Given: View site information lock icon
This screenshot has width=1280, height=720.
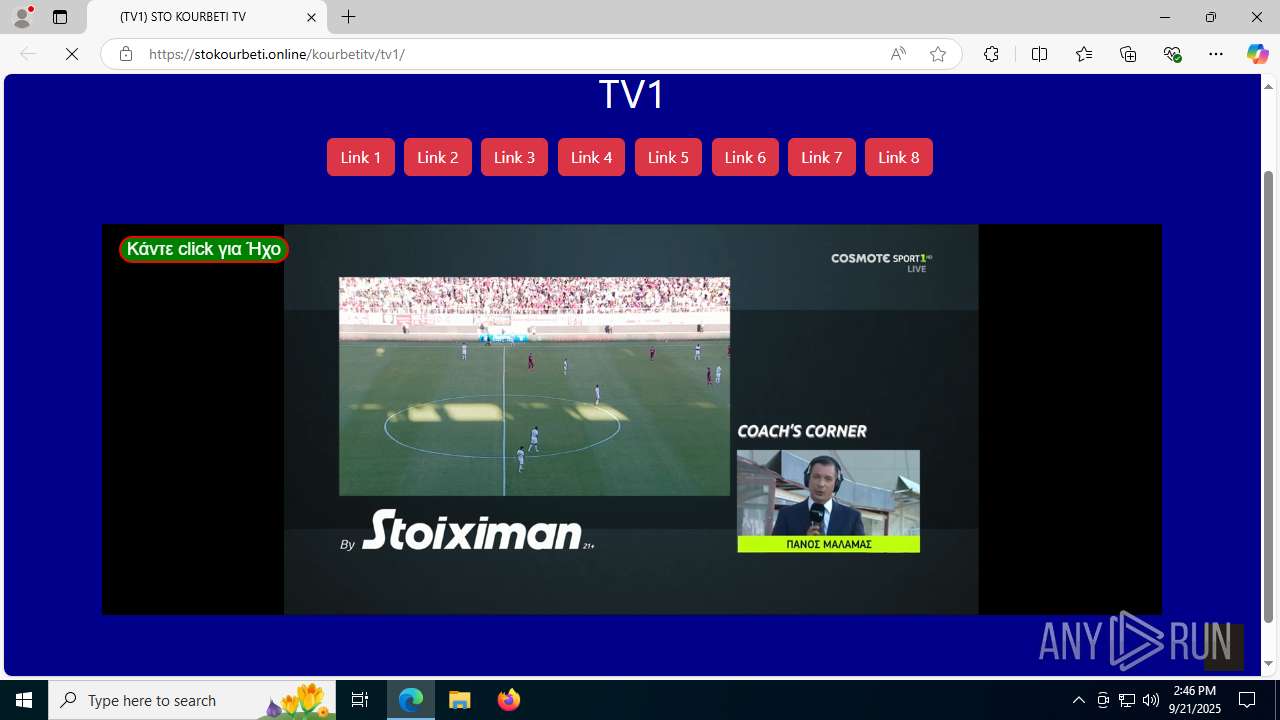Looking at the screenshot, I should (126, 54).
